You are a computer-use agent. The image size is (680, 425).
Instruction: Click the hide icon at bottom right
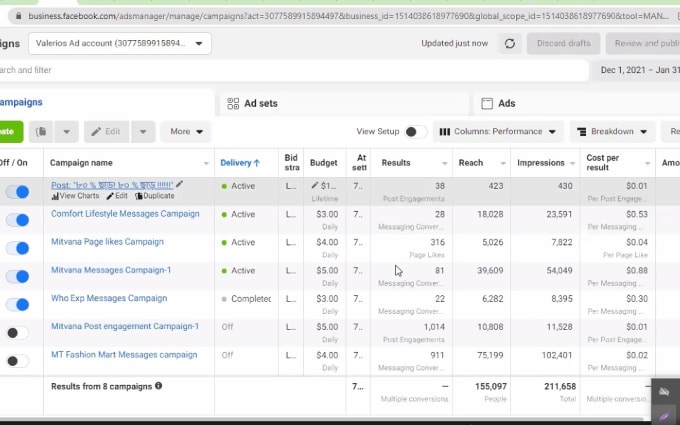coord(664,392)
